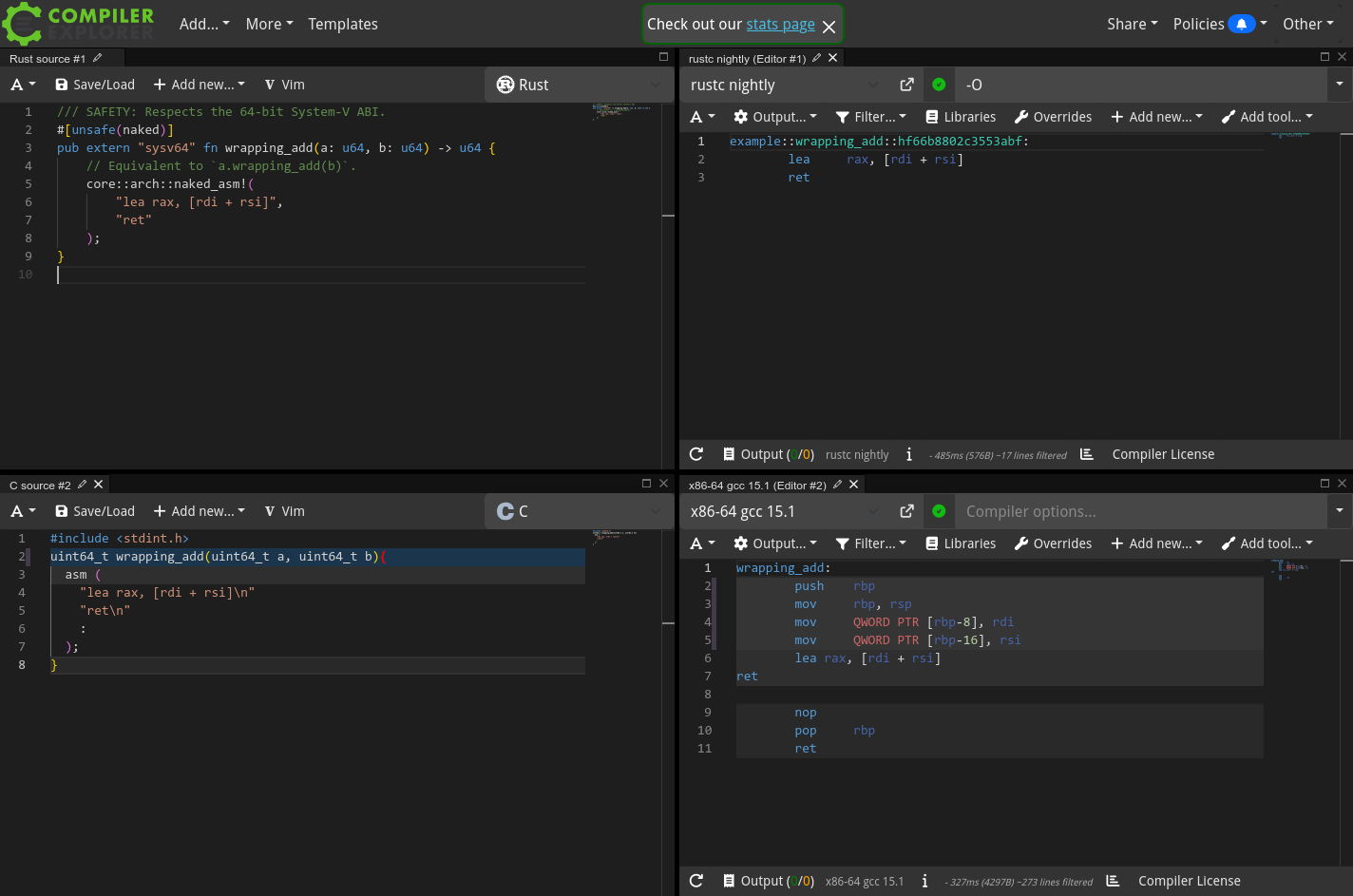Follow the stats page link
This screenshot has height=896, width=1353.
pyautogui.click(x=780, y=25)
